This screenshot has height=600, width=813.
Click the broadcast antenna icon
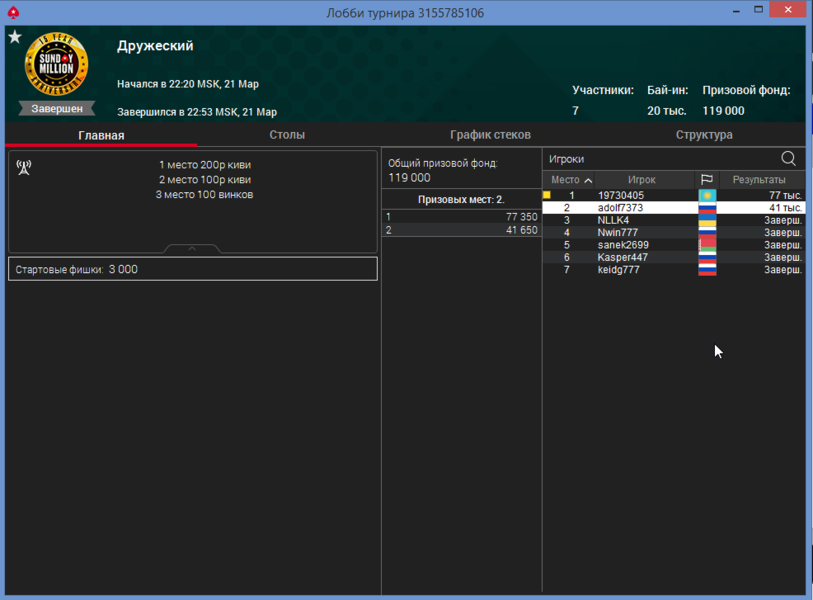[24, 167]
